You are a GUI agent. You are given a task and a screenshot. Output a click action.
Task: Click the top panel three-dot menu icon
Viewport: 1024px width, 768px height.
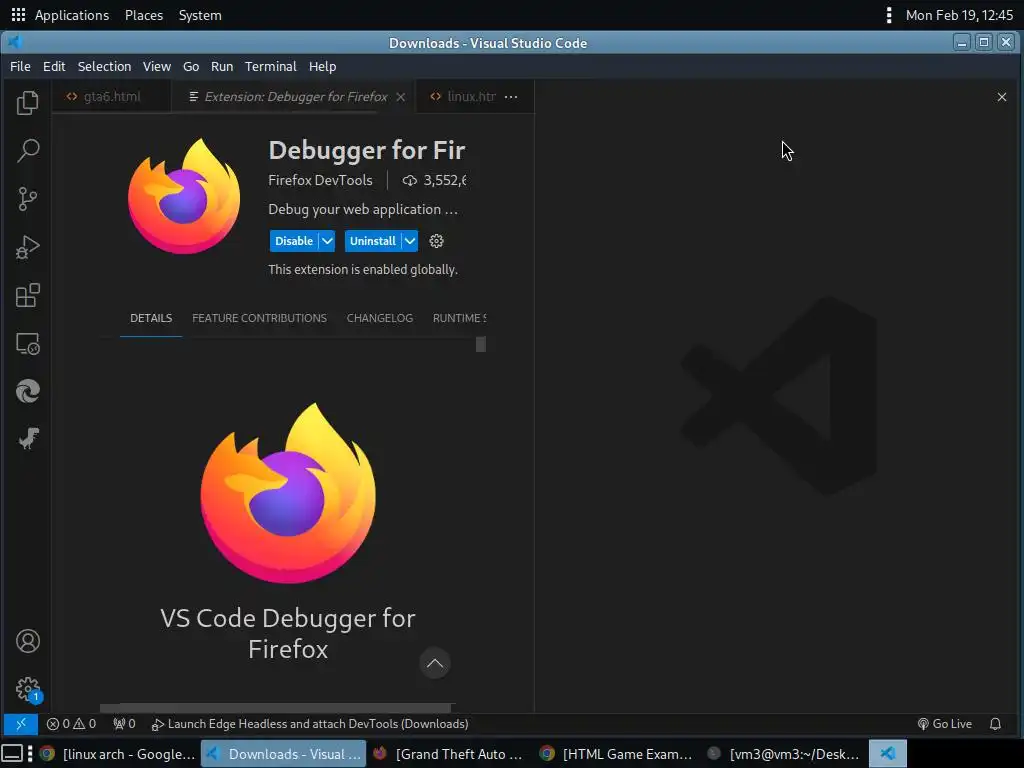click(889, 15)
